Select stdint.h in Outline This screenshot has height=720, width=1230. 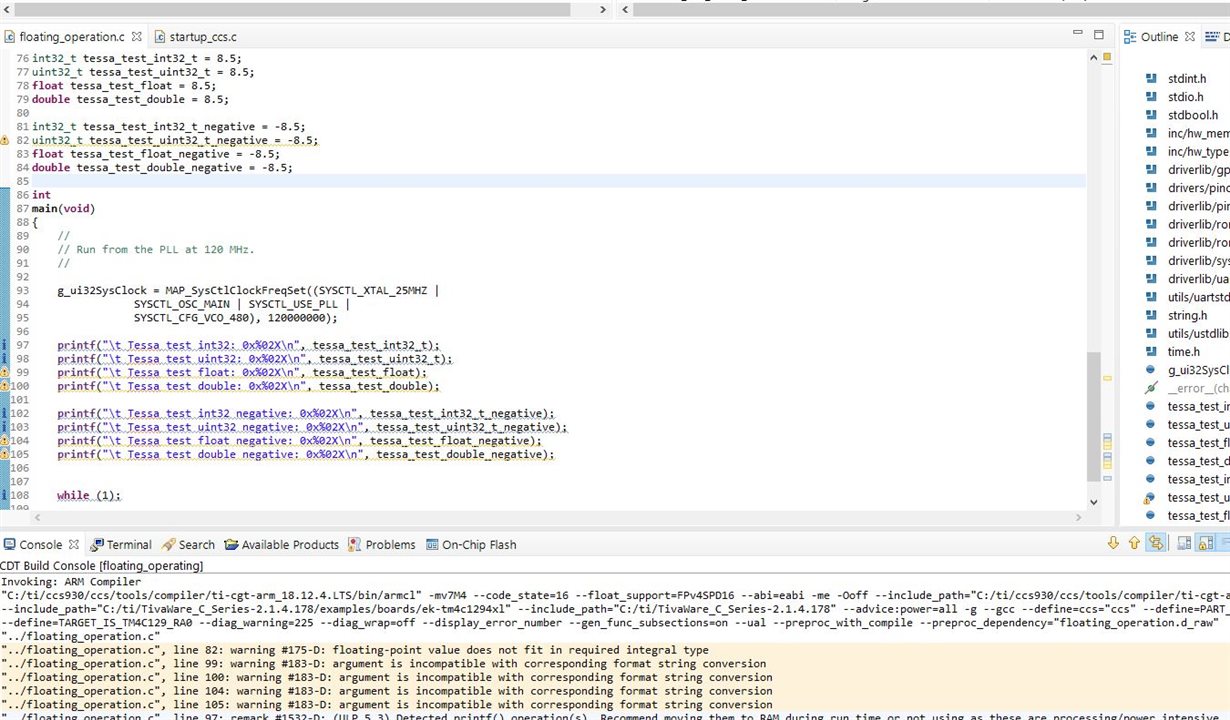click(x=1187, y=79)
